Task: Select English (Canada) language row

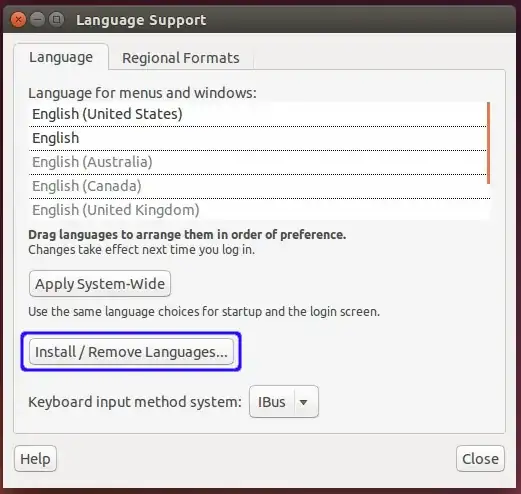Action: tap(258, 186)
